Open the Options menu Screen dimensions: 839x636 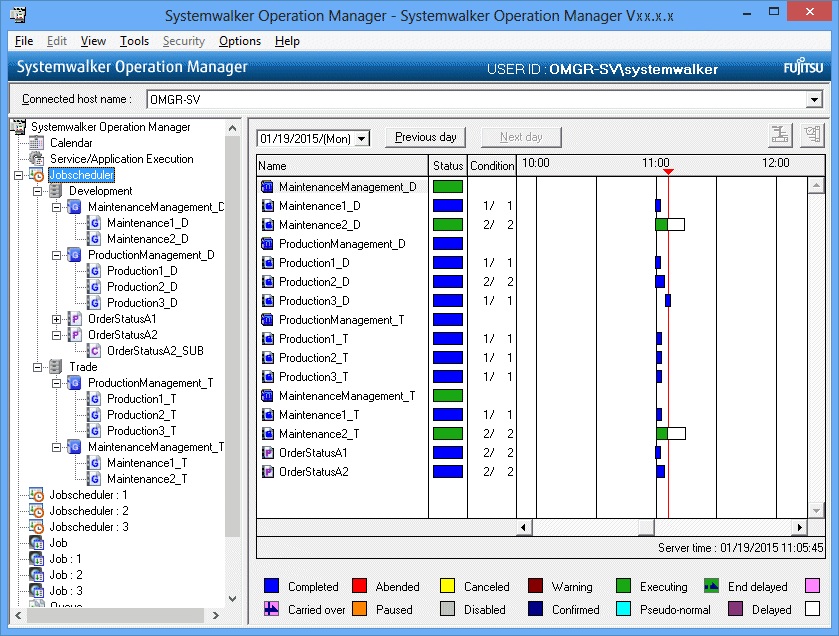pos(240,41)
